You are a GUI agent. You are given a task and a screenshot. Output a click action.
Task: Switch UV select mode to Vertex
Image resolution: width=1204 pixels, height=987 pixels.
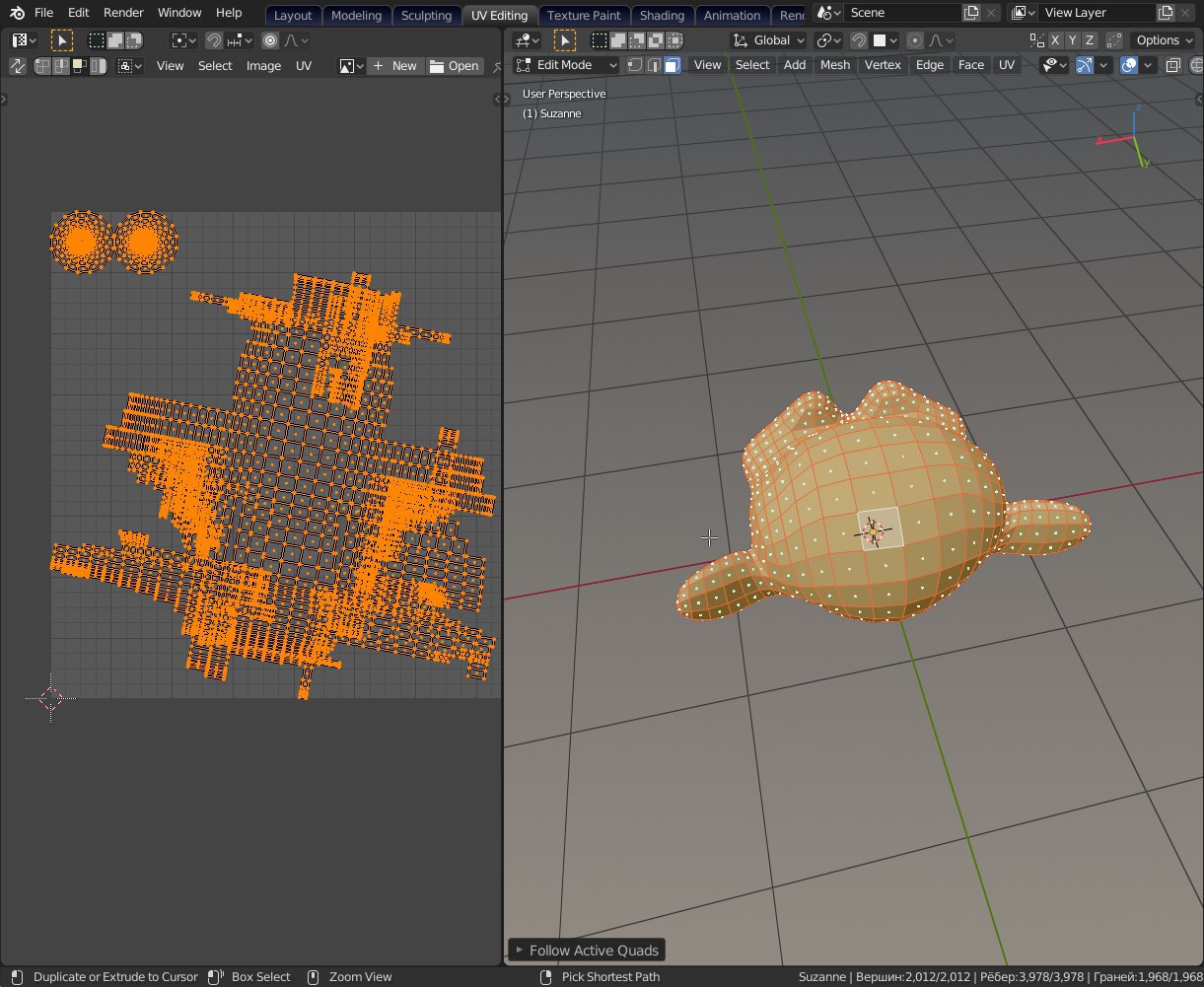pyautogui.click(x=42, y=66)
